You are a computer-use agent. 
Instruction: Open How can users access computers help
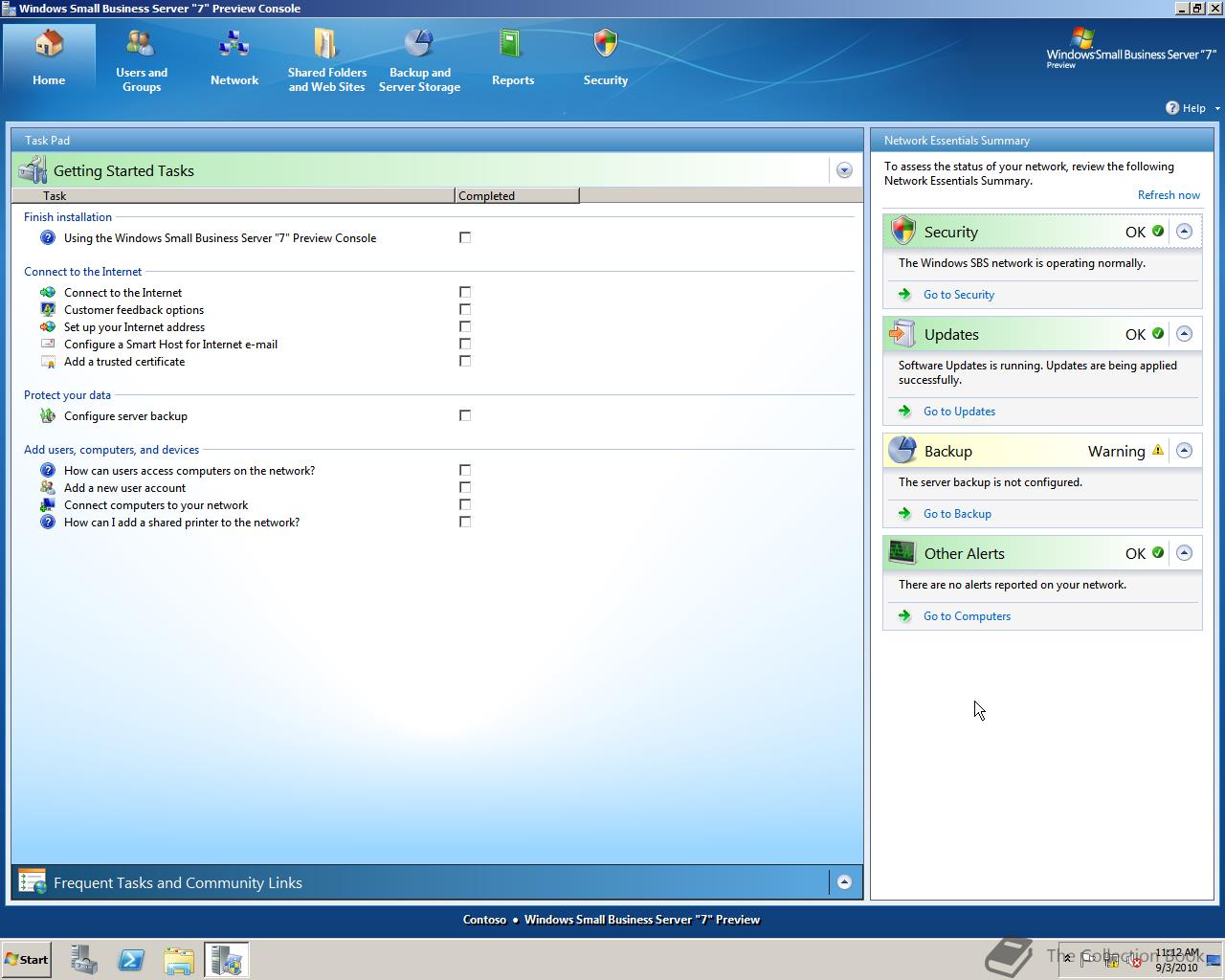tap(189, 471)
